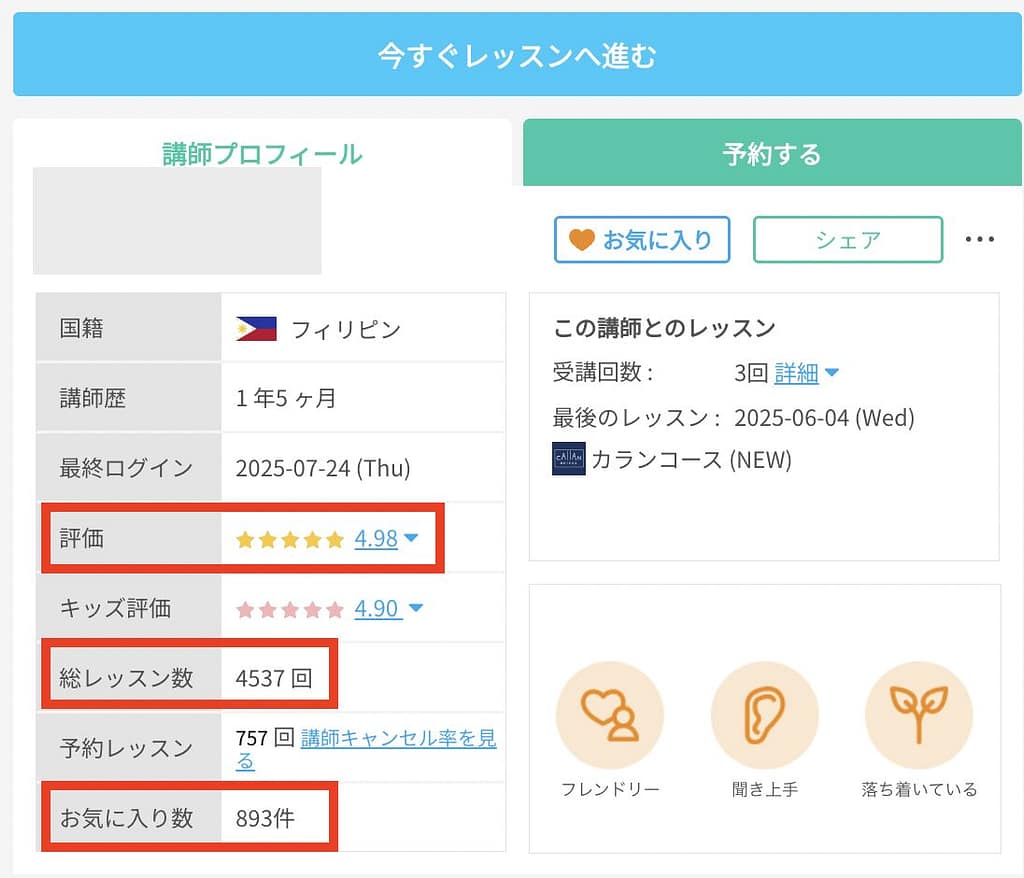
Task: Expand the 4.90 kids rating dropdown arrow
Action: tap(416, 608)
